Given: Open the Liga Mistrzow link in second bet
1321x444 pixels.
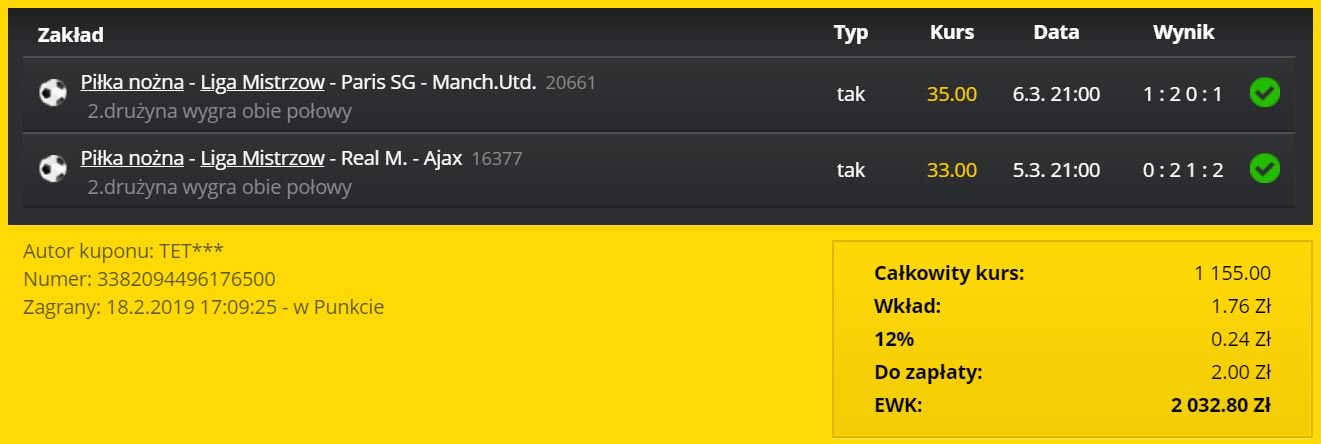Looking at the screenshot, I should pyautogui.click(x=263, y=158).
